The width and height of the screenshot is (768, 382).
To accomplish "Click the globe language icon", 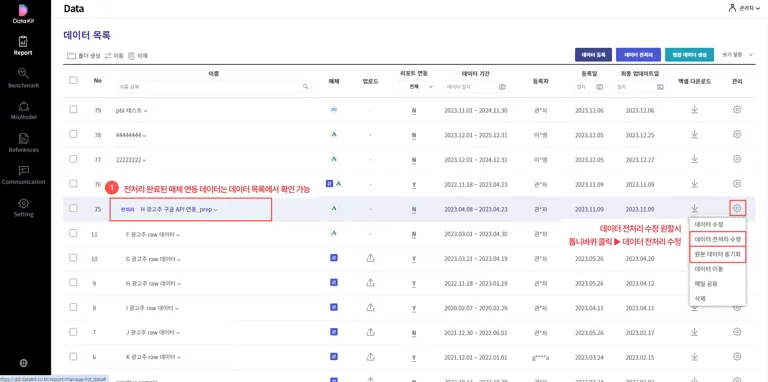I will click(24, 363).
